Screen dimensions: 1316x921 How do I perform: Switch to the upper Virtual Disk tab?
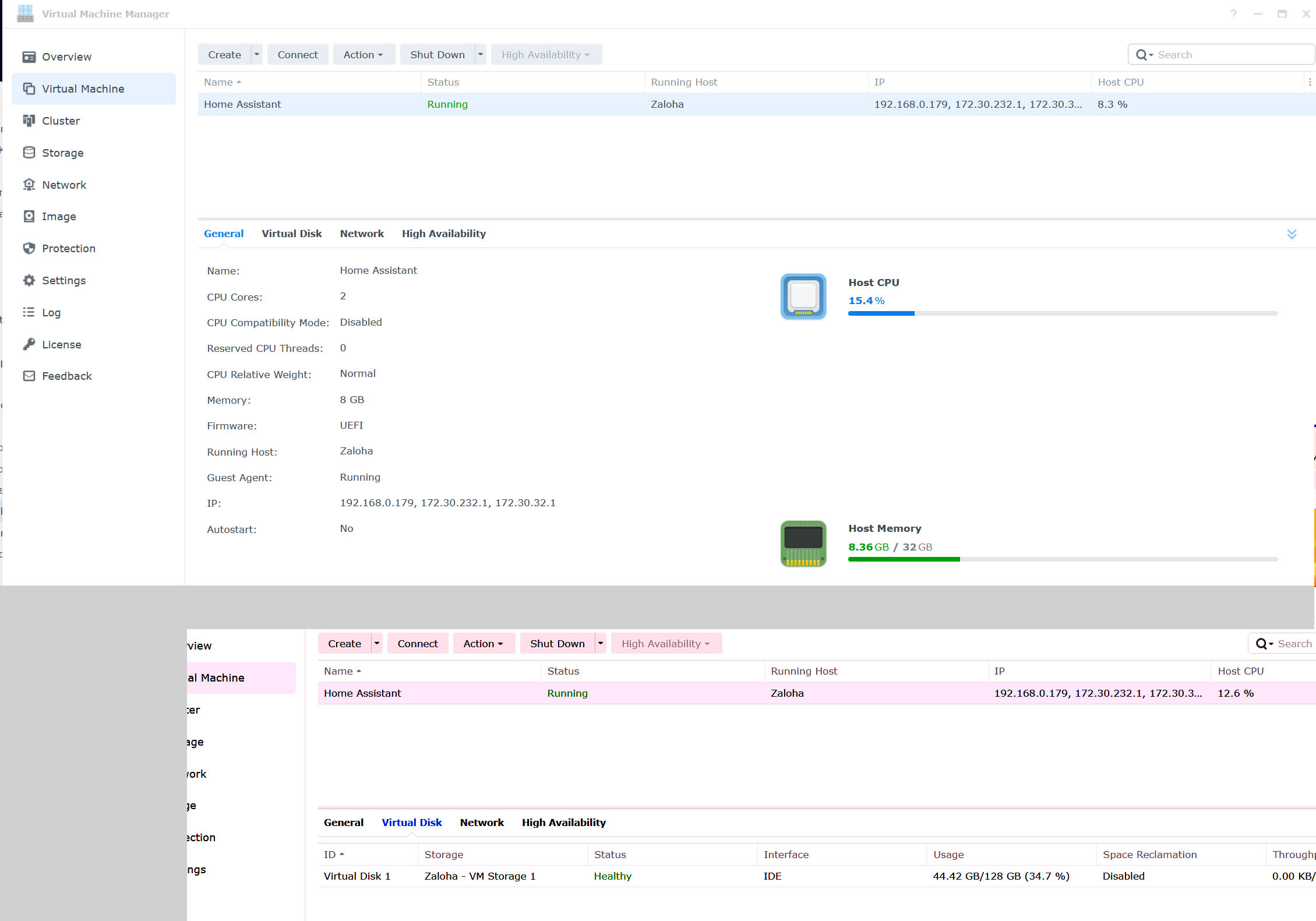(x=291, y=234)
